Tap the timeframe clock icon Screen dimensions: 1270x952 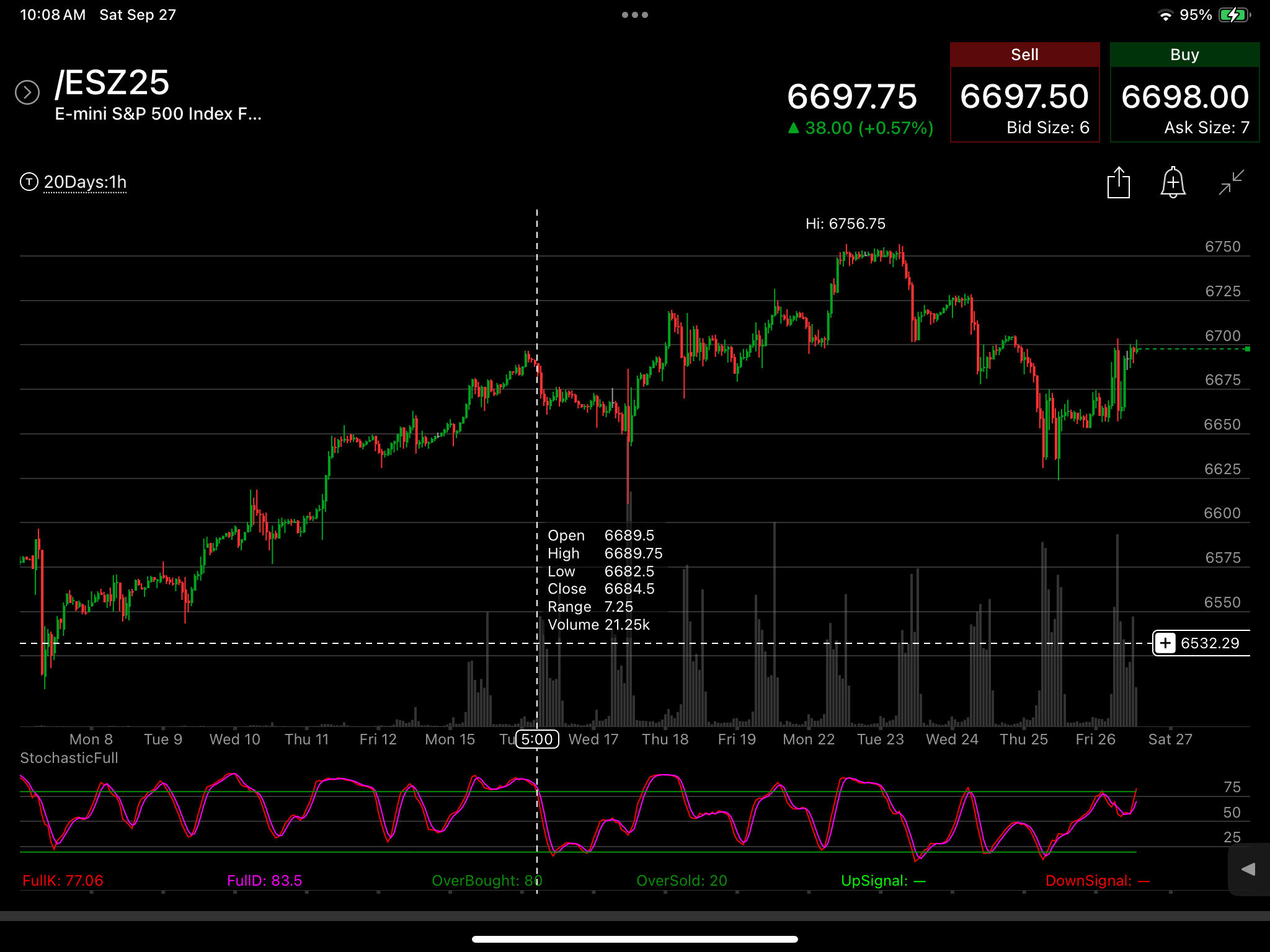[x=29, y=182]
